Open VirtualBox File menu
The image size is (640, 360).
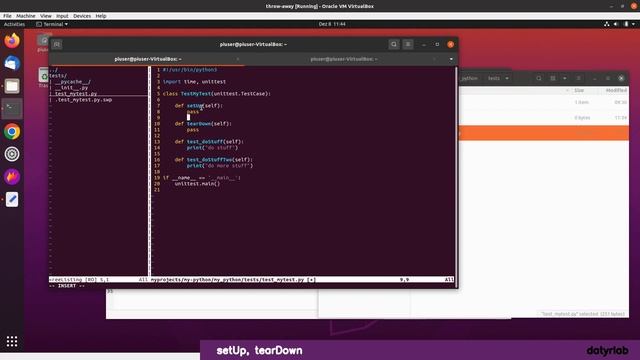click(x=7, y=16)
